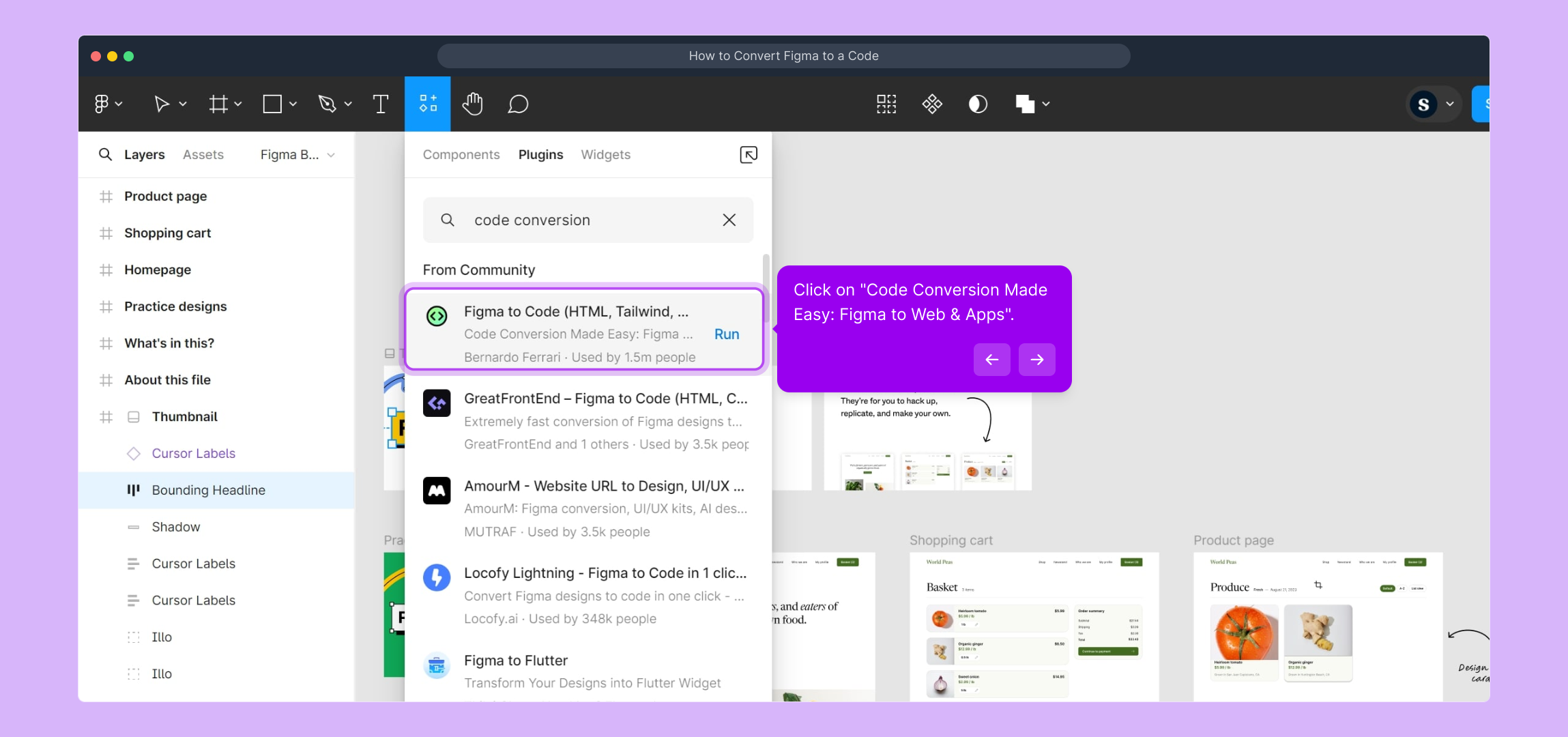The height and width of the screenshot is (737, 1568).
Task: Open the Assets panel tab
Action: 203,155
